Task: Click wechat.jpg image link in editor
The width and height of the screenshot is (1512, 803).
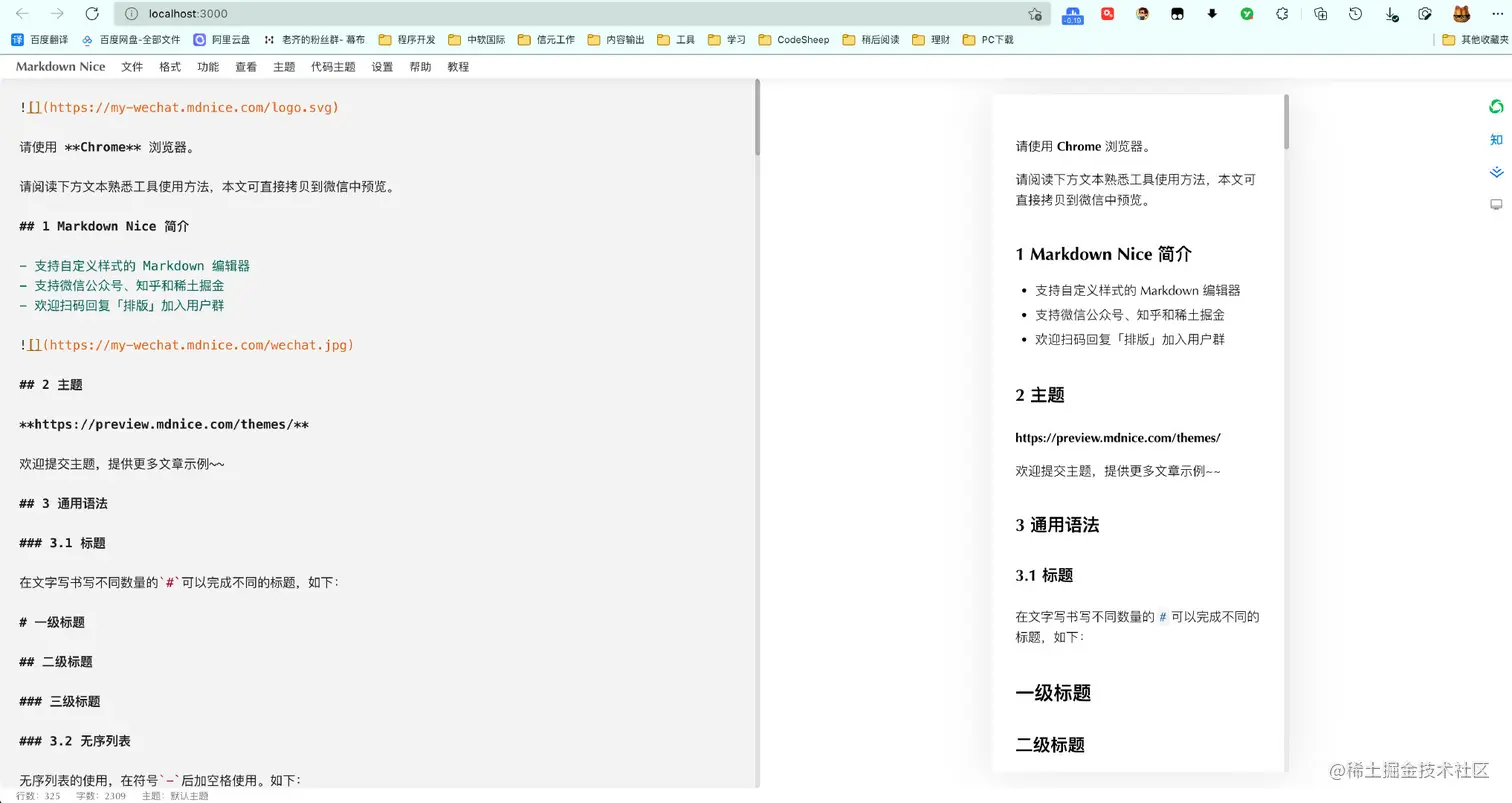Action: (x=198, y=345)
